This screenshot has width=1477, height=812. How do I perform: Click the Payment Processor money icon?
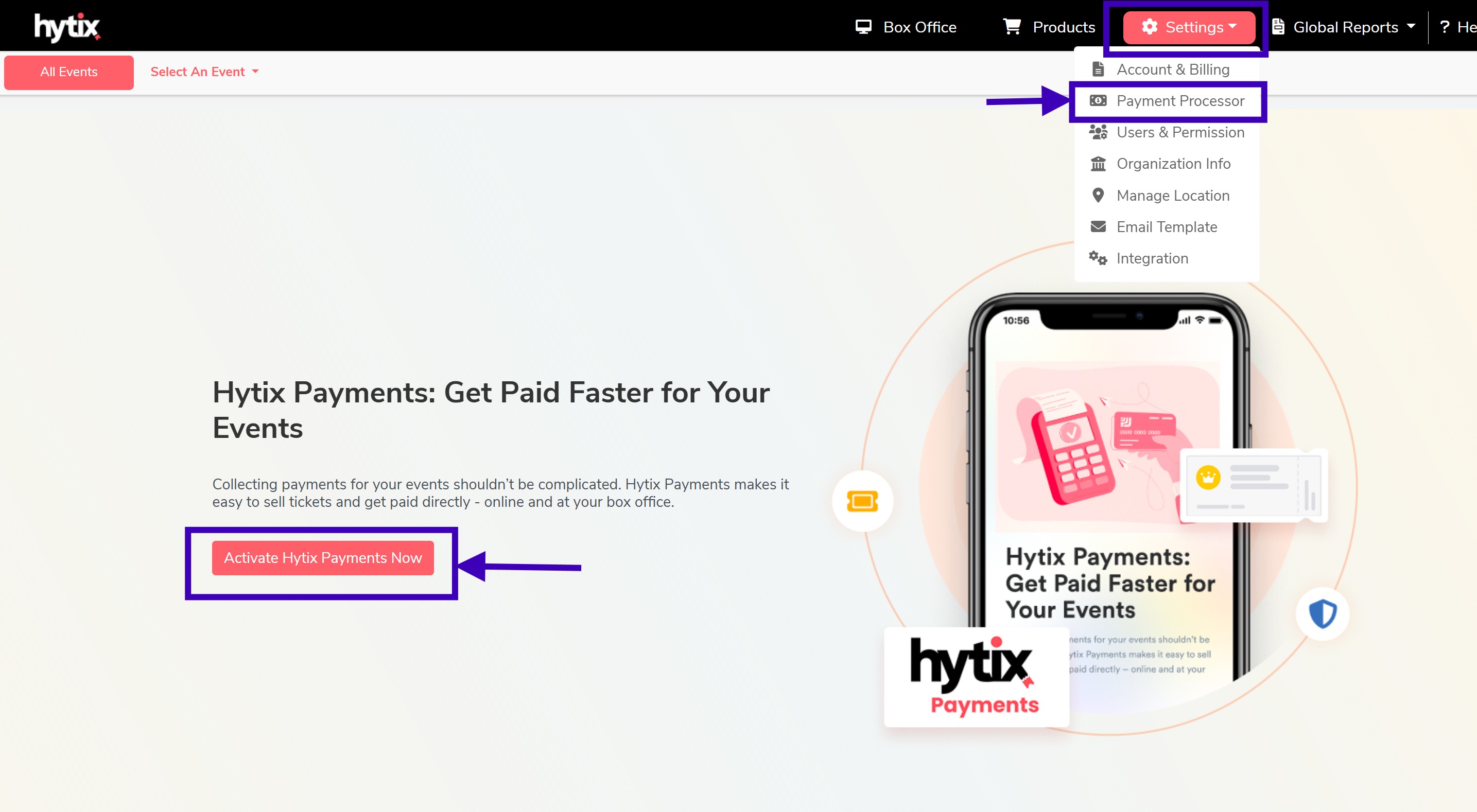coord(1098,101)
